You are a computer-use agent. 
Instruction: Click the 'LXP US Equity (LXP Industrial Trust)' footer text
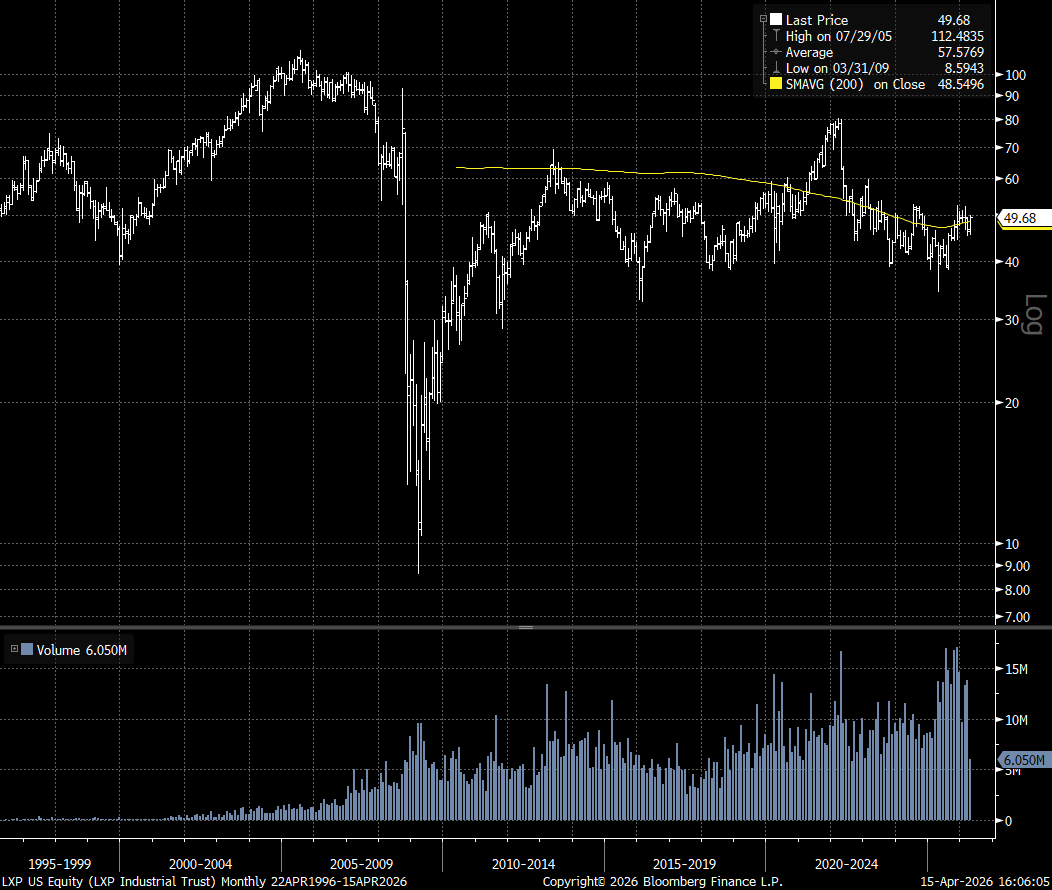[109, 881]
